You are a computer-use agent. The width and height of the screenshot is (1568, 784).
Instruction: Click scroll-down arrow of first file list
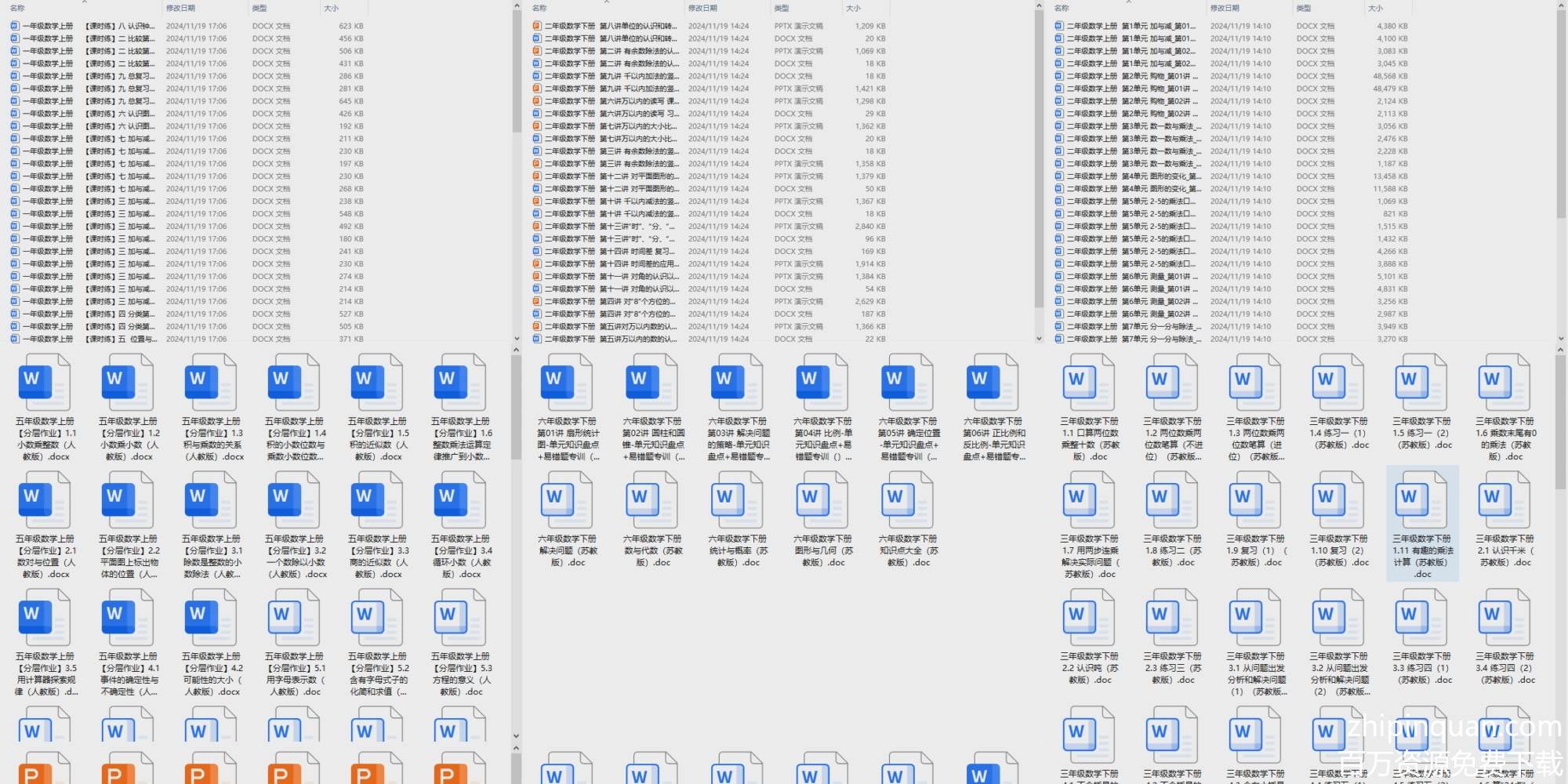(x=516, y=339)
